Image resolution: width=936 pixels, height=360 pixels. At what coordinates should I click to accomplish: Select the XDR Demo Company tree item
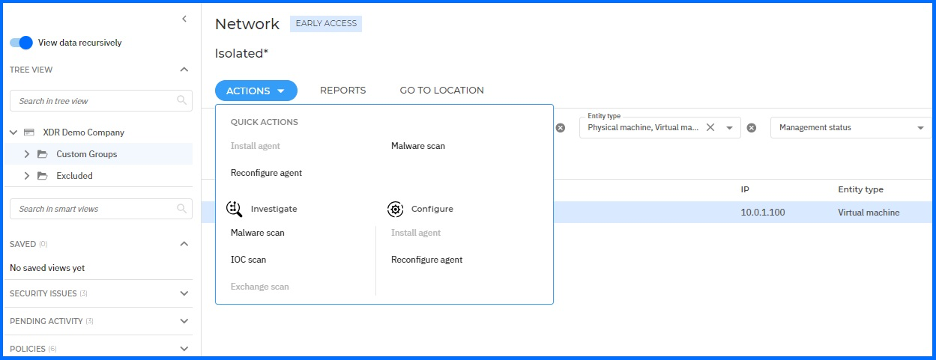(84, 133)
